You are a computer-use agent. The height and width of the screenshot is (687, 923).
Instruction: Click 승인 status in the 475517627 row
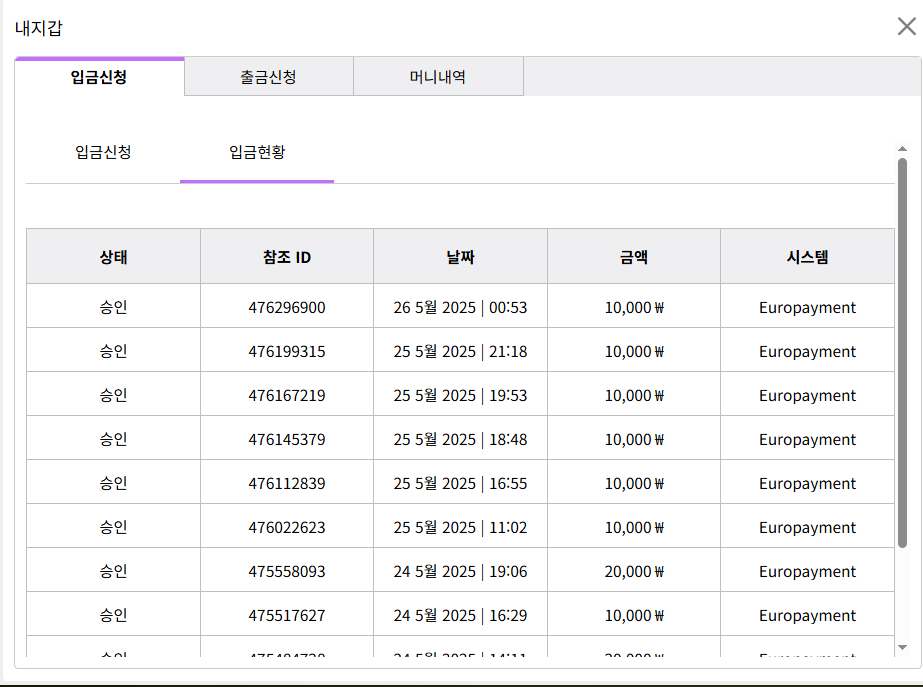pos(113,616)
